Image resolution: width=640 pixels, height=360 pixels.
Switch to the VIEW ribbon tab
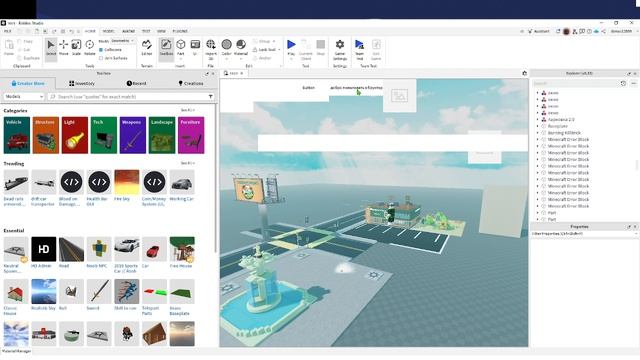coord(162,31)
